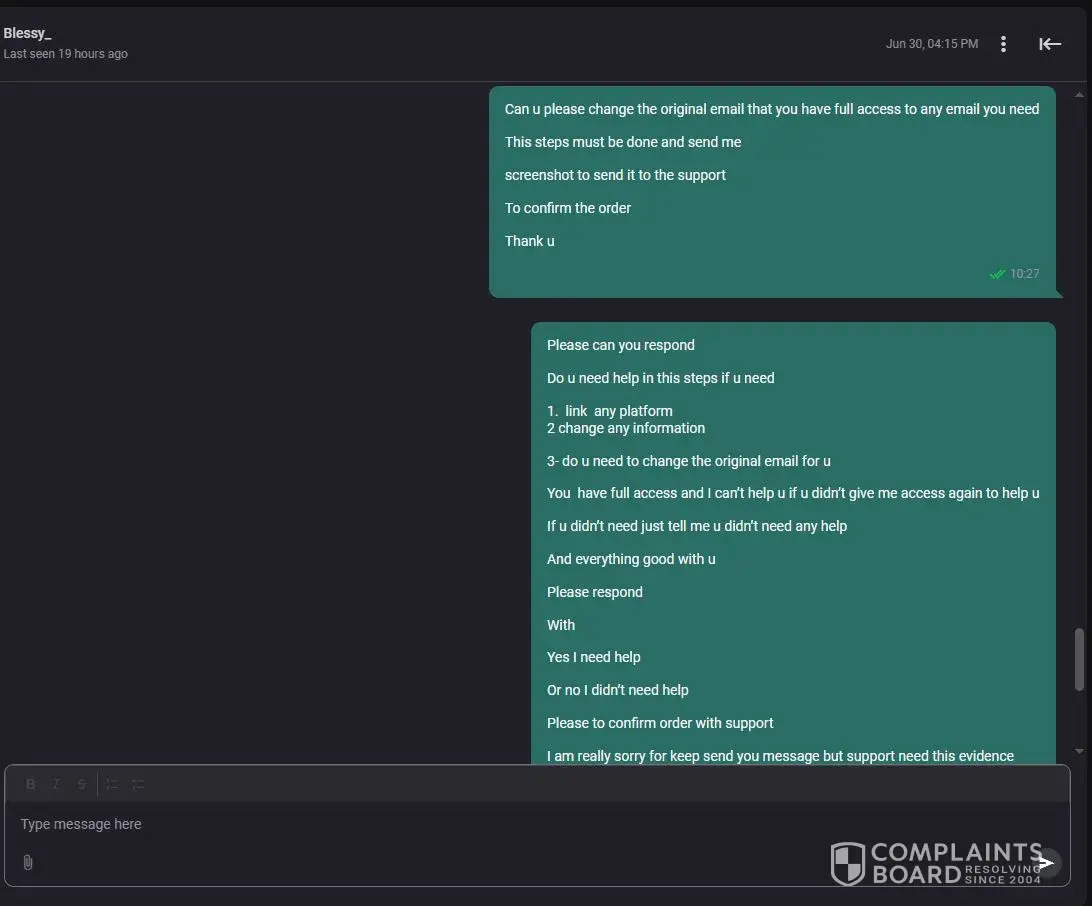Viewport: 1092px width, 906px height.
Task: Click the double-check read receipt icon
Action: pos(997,274)
